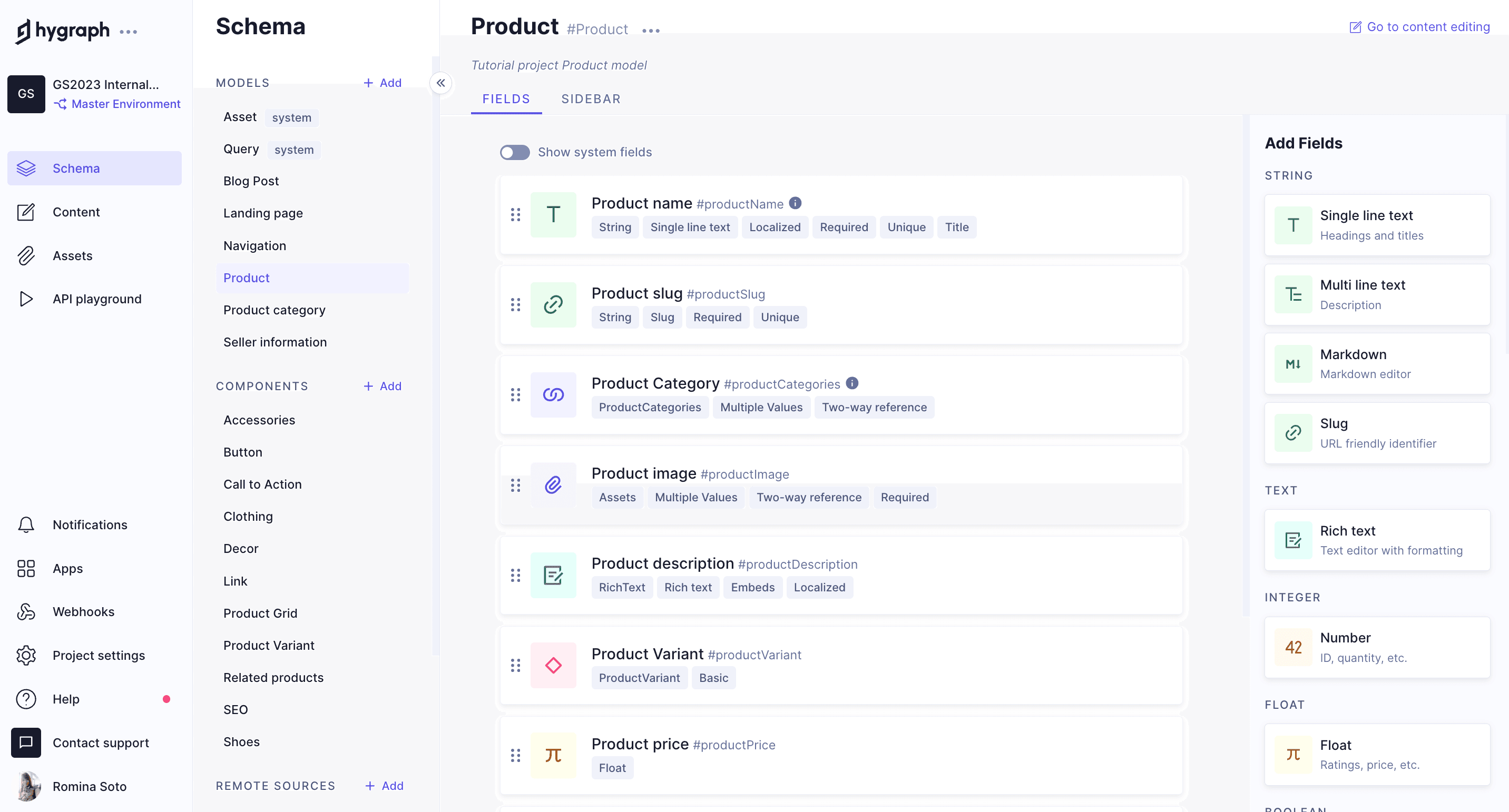Add a Slug field from Add Fields

pos(1377,433)
